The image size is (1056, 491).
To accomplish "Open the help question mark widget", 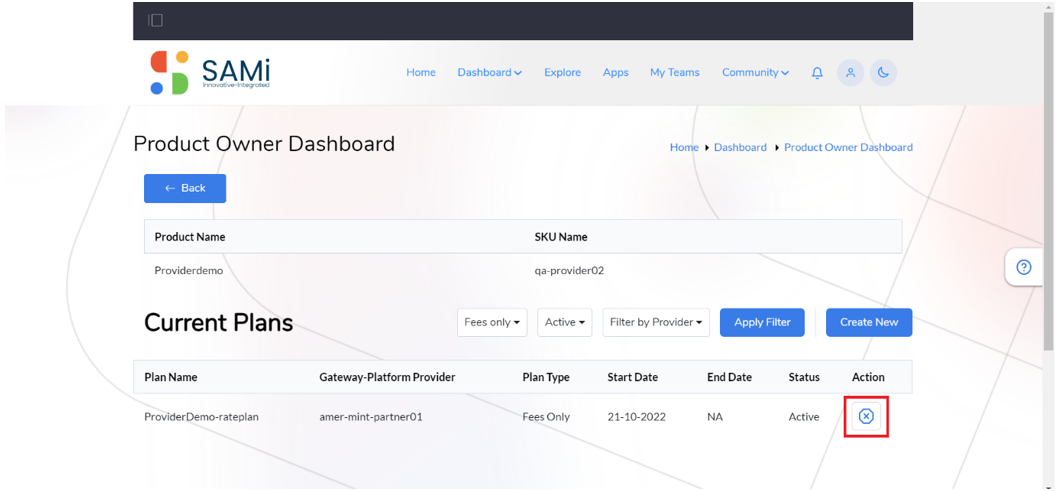I will point(1024,267).
